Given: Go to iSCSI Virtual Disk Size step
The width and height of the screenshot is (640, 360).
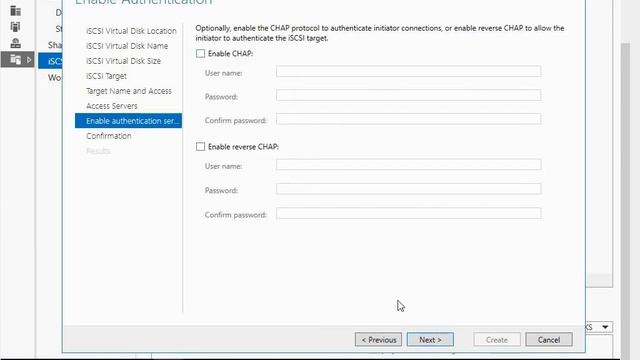Looking at the screenshot, I should (123, 61).
